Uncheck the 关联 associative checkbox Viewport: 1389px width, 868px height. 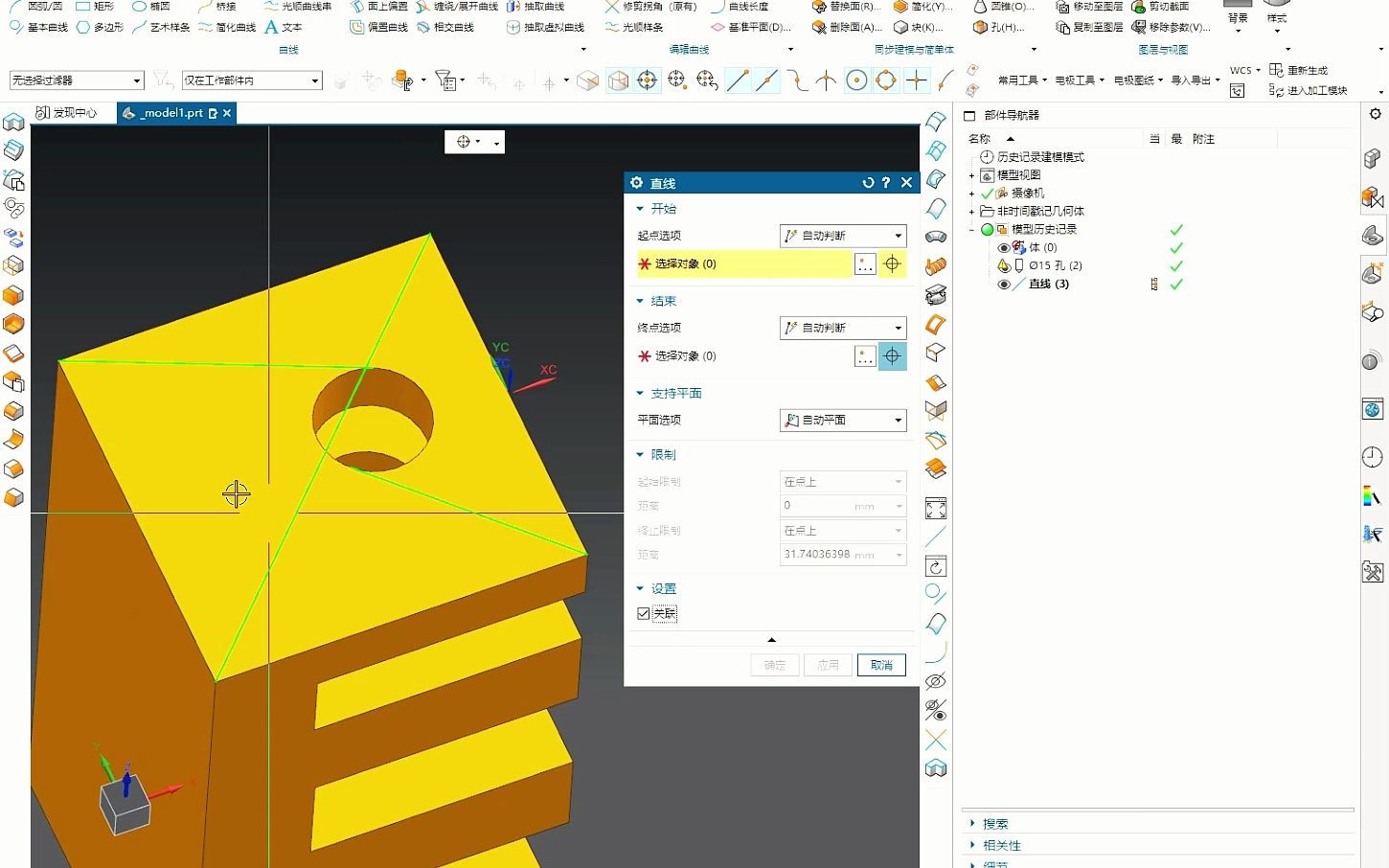click(x=643, y=613)
